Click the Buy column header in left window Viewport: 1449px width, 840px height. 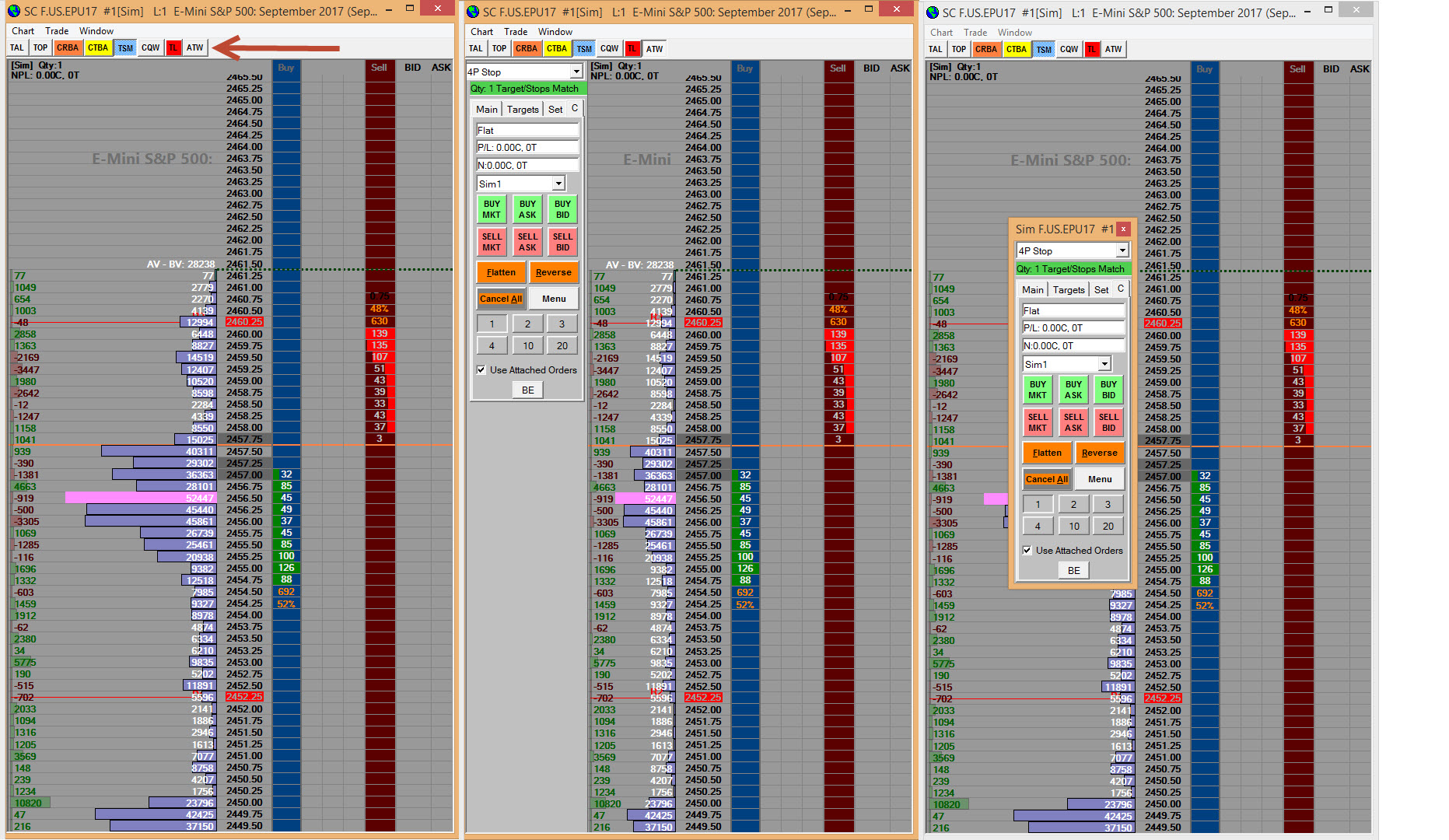click(x=286, y=68)
